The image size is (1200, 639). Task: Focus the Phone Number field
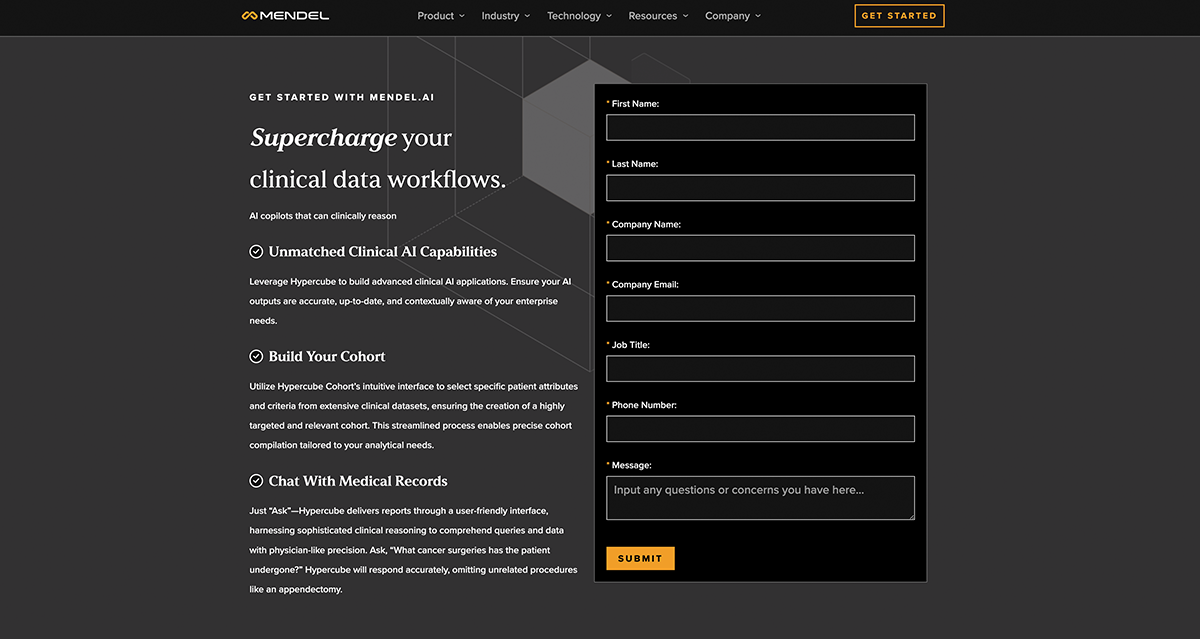(x=760, y=429)
